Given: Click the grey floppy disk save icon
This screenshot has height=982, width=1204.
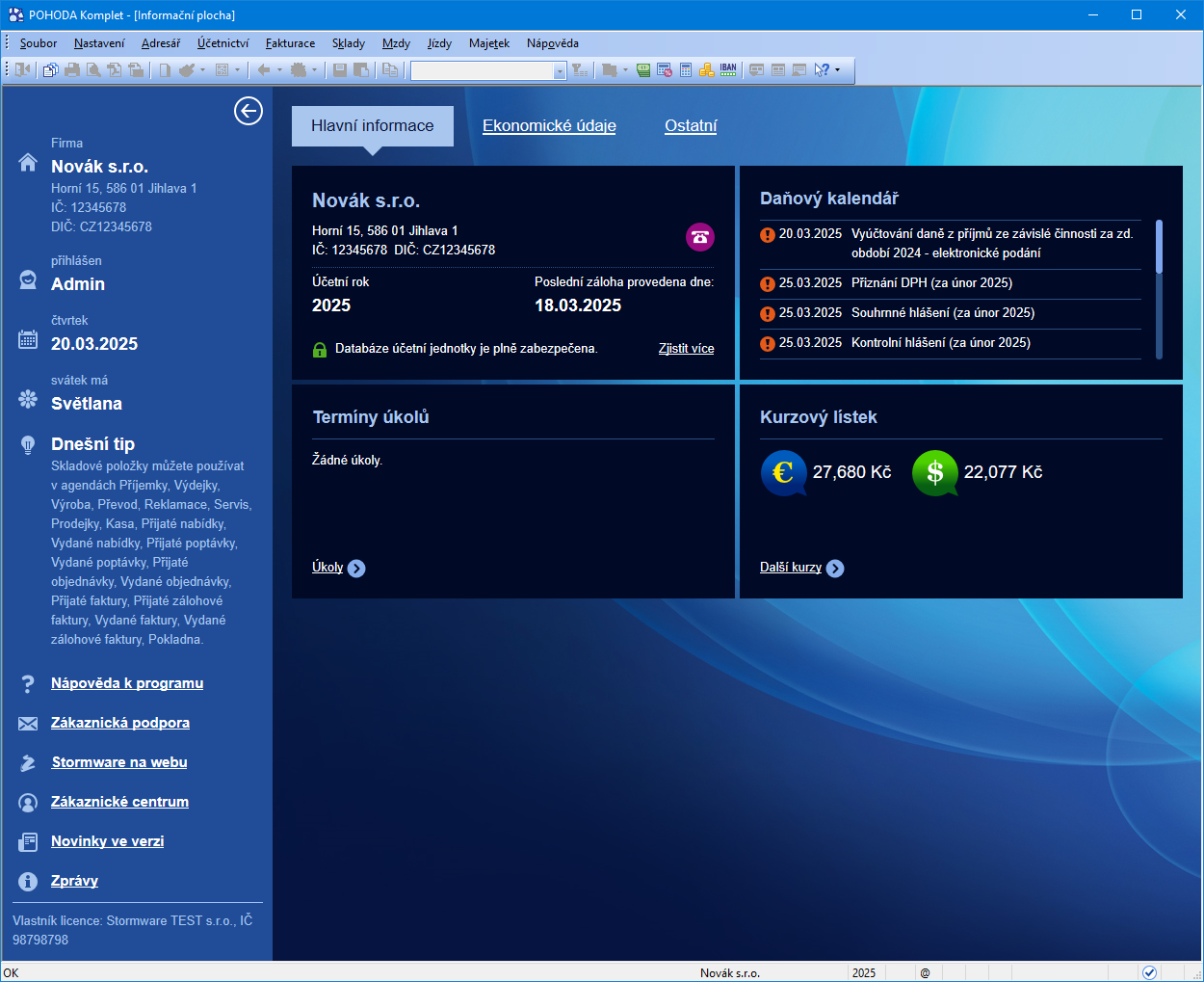Looking at the screenshot, I should click(x=340, y=69).
